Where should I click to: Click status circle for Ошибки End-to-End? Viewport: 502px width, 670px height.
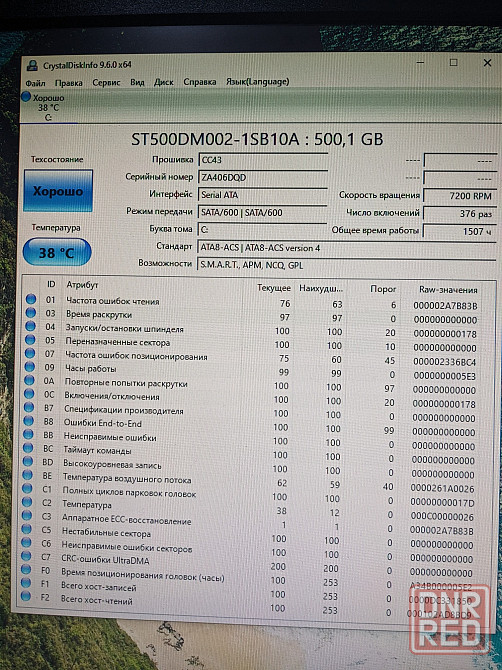pos(28,420)
